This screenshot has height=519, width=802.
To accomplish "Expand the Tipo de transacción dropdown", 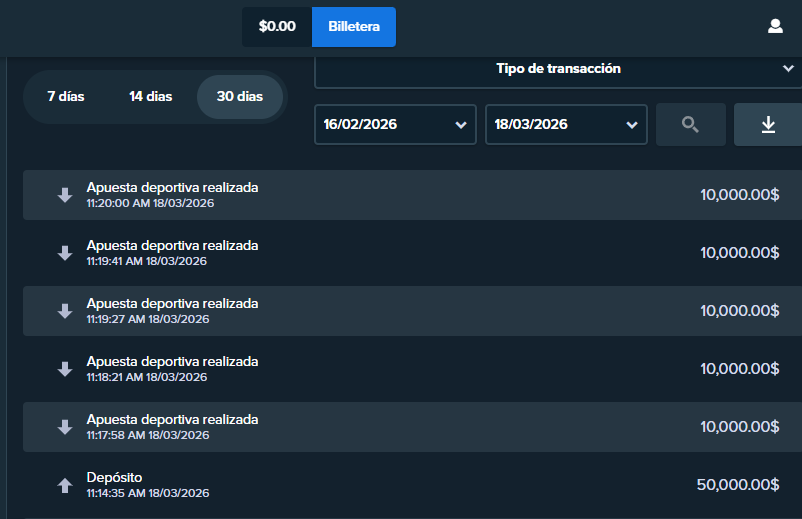I will tap(558, 71).
